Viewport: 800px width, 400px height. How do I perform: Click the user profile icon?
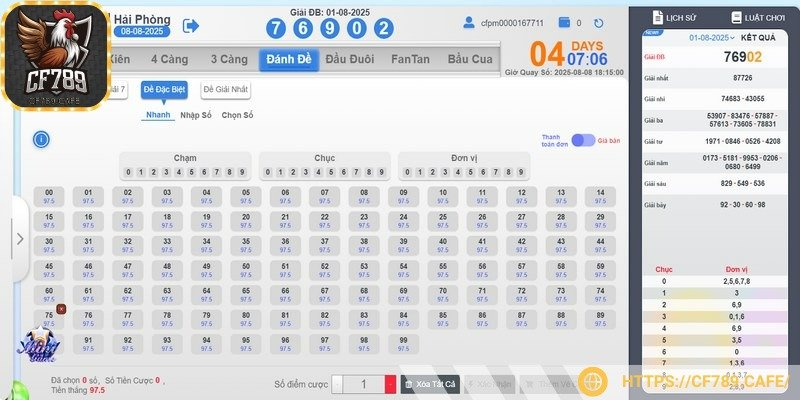pyautogui.click(x=468, y=22)
